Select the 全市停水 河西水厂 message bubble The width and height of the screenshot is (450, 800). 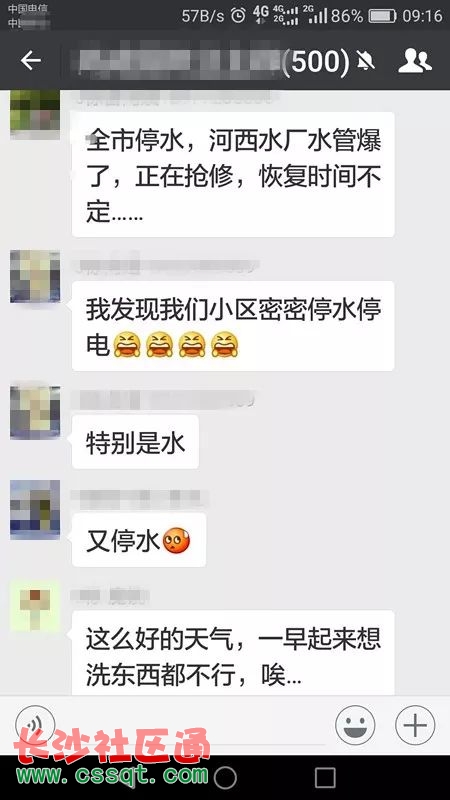pyautogui.click(x=233, y=174)
